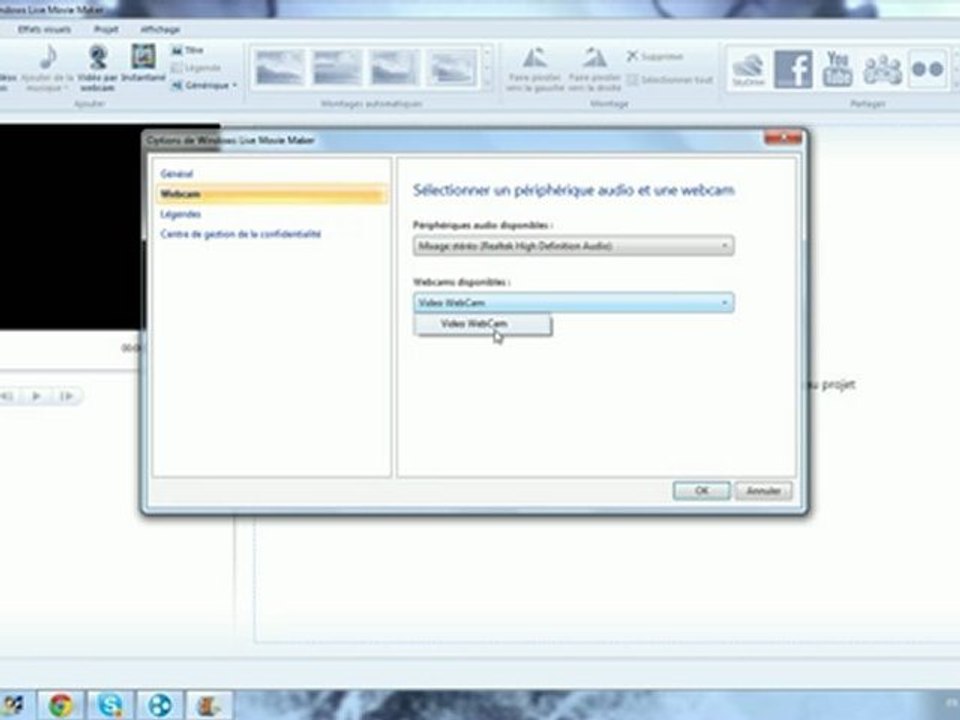Click the Ajouter de la musique note icon
The width and height of the screenshot is (960, 720).
48,58
